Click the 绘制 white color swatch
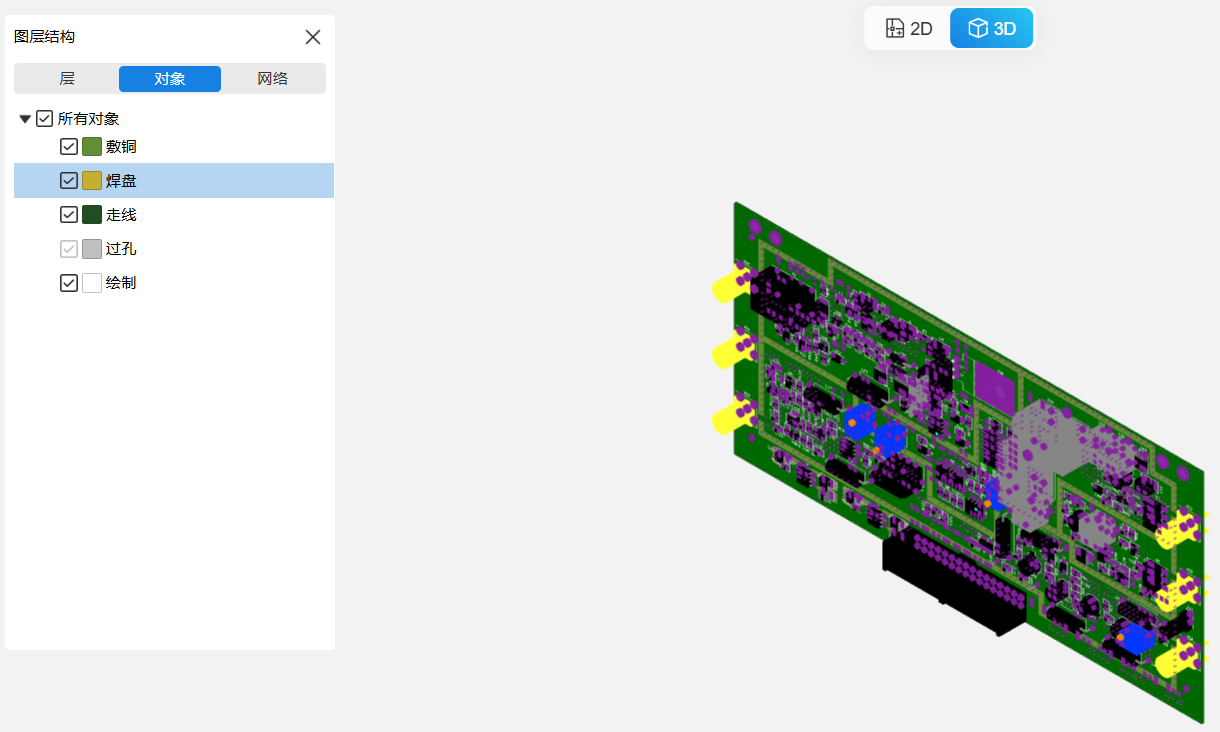Screen dimensions: 1220x732 (92, 283)
